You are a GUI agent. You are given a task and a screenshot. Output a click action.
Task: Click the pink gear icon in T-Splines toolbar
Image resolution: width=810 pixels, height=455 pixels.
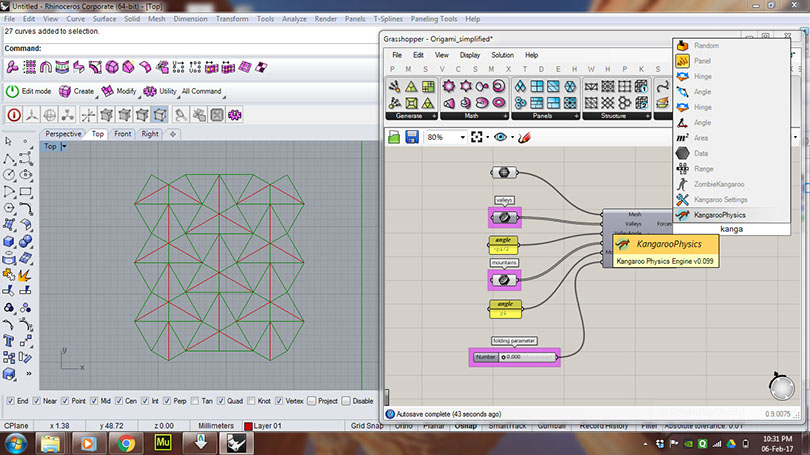coord(235,115)
